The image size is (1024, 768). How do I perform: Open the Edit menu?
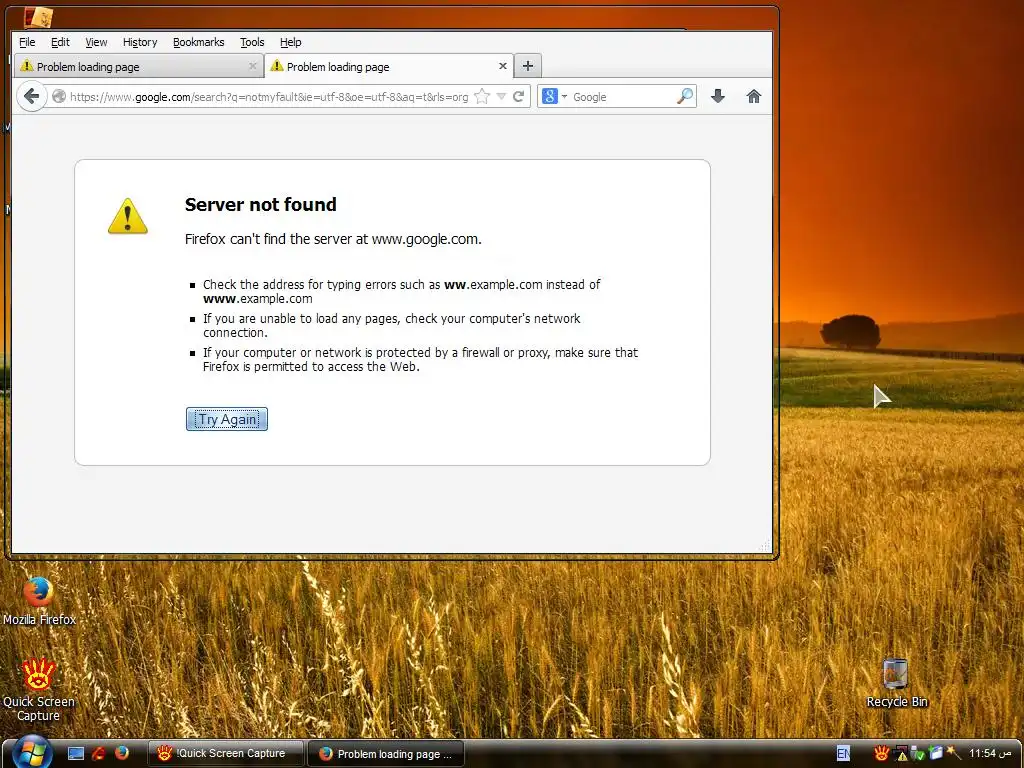click(x=60, y=42)
